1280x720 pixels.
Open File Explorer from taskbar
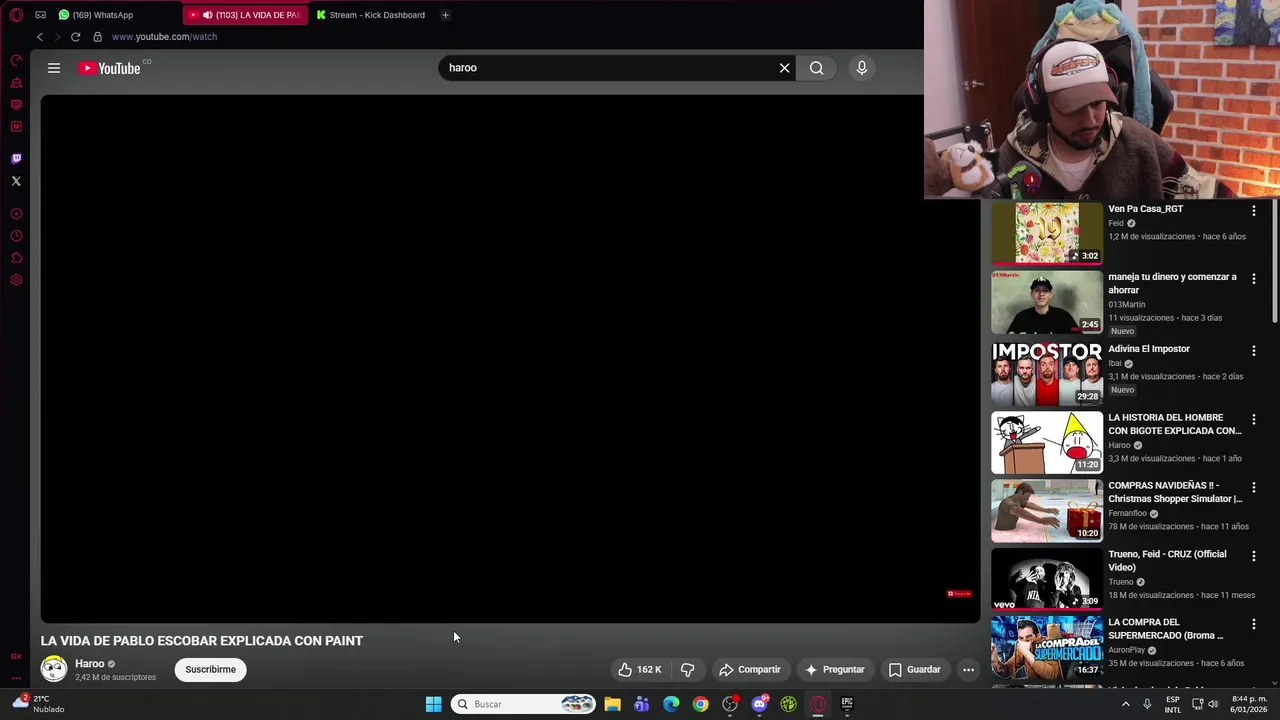click(612, 704)
